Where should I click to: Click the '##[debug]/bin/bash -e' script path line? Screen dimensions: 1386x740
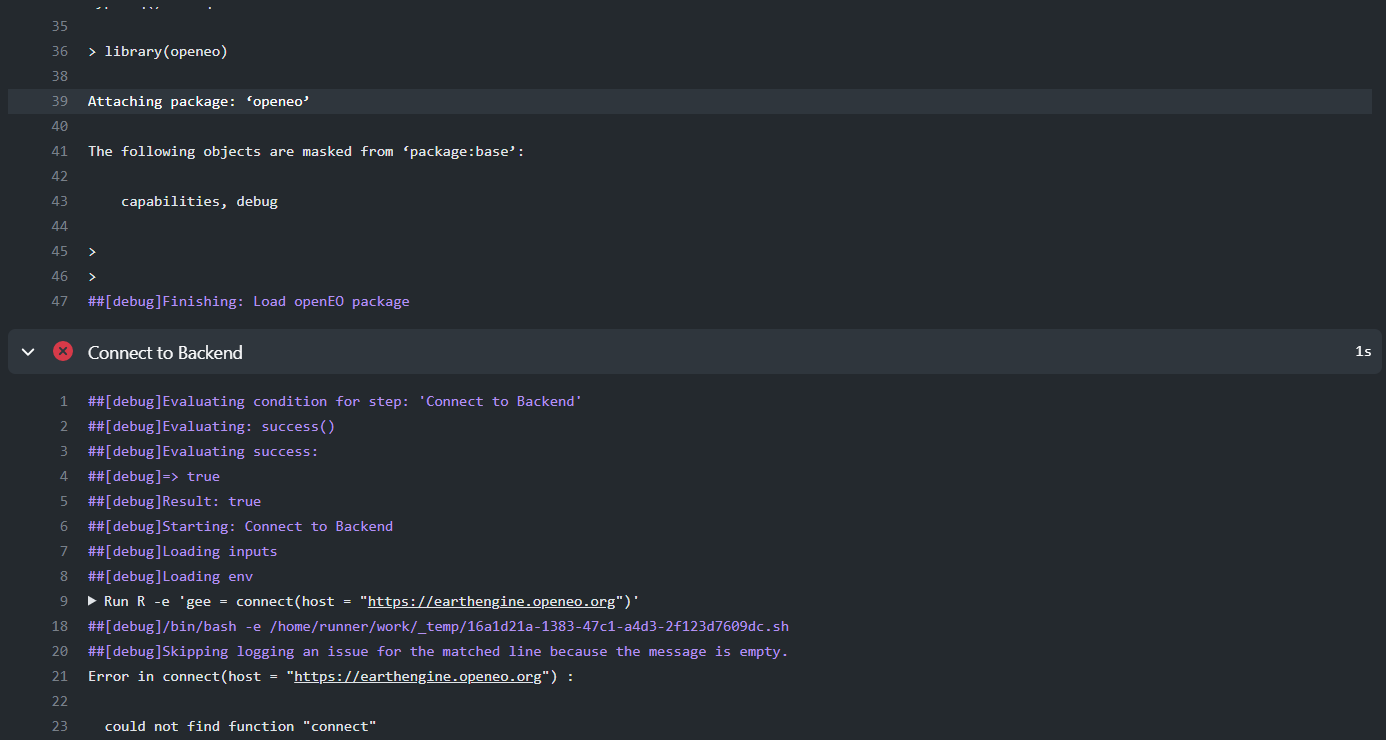(438, 626)
